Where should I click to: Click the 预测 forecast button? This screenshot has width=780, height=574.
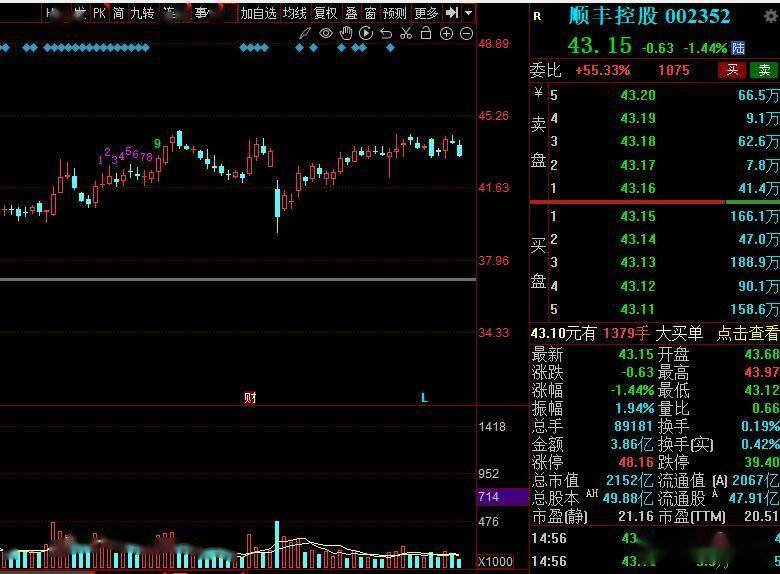pos(395,13)
